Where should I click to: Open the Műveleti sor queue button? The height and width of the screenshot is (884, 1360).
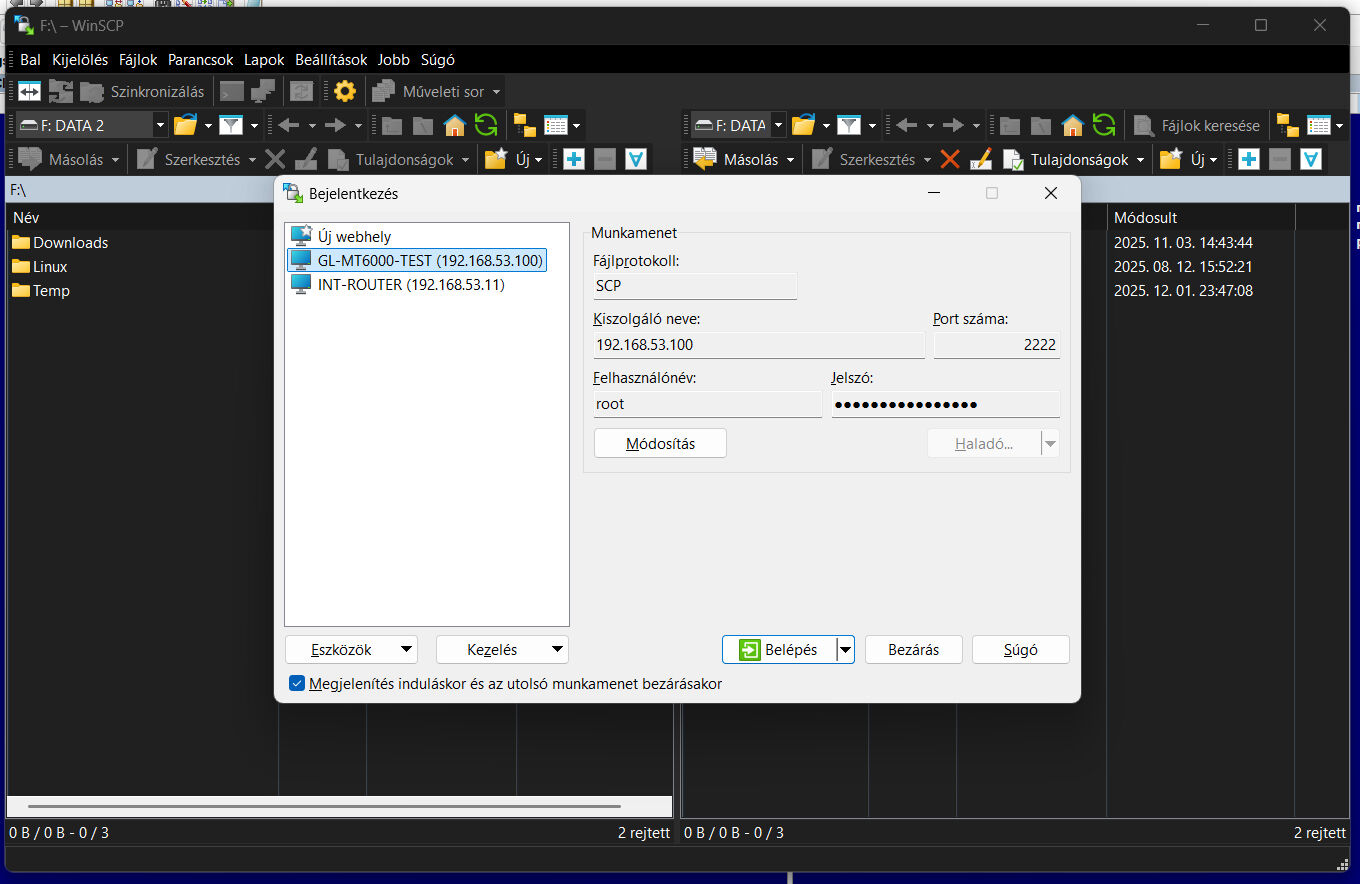tap(428, 92)
